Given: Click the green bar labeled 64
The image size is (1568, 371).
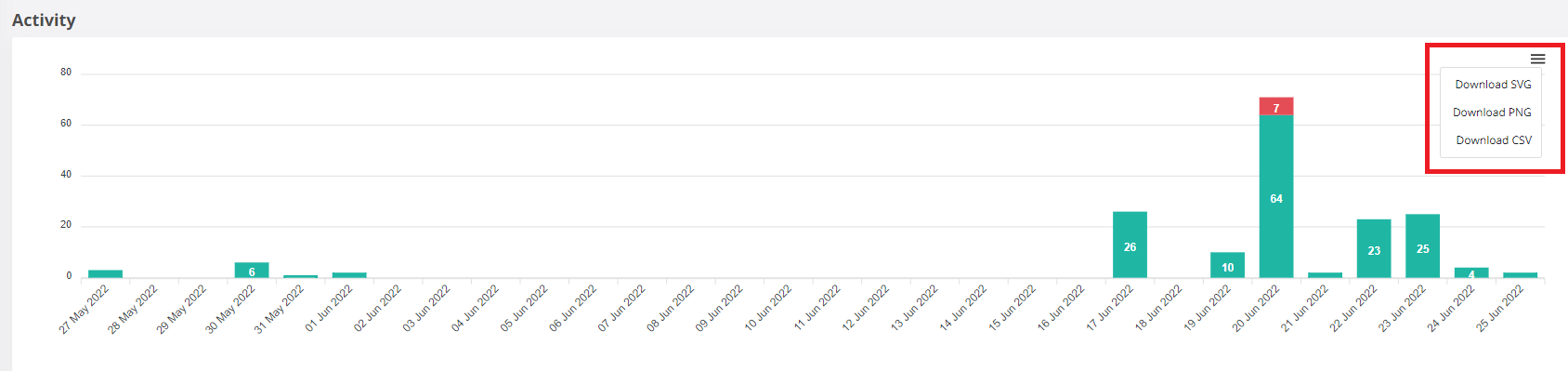Looking at the screenshot, I should (1276, 196).
